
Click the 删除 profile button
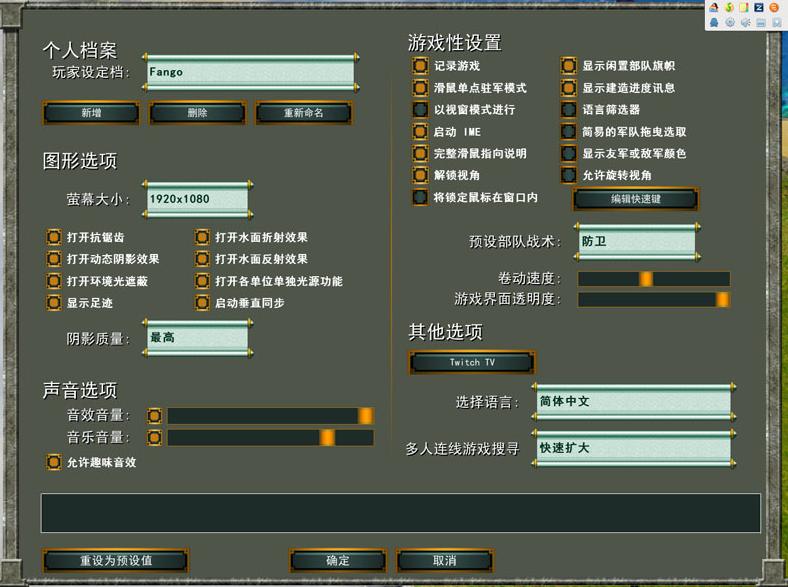(198, 113)
